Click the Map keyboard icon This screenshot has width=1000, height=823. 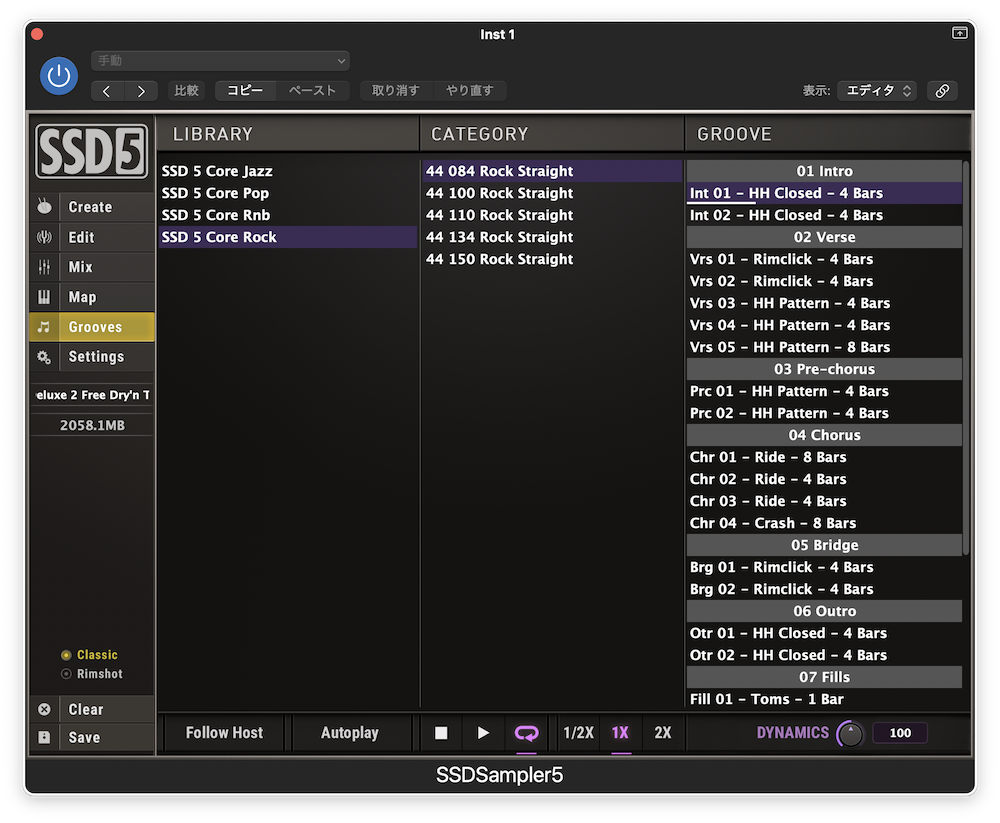pyautogui.click(x=44, y=297)
